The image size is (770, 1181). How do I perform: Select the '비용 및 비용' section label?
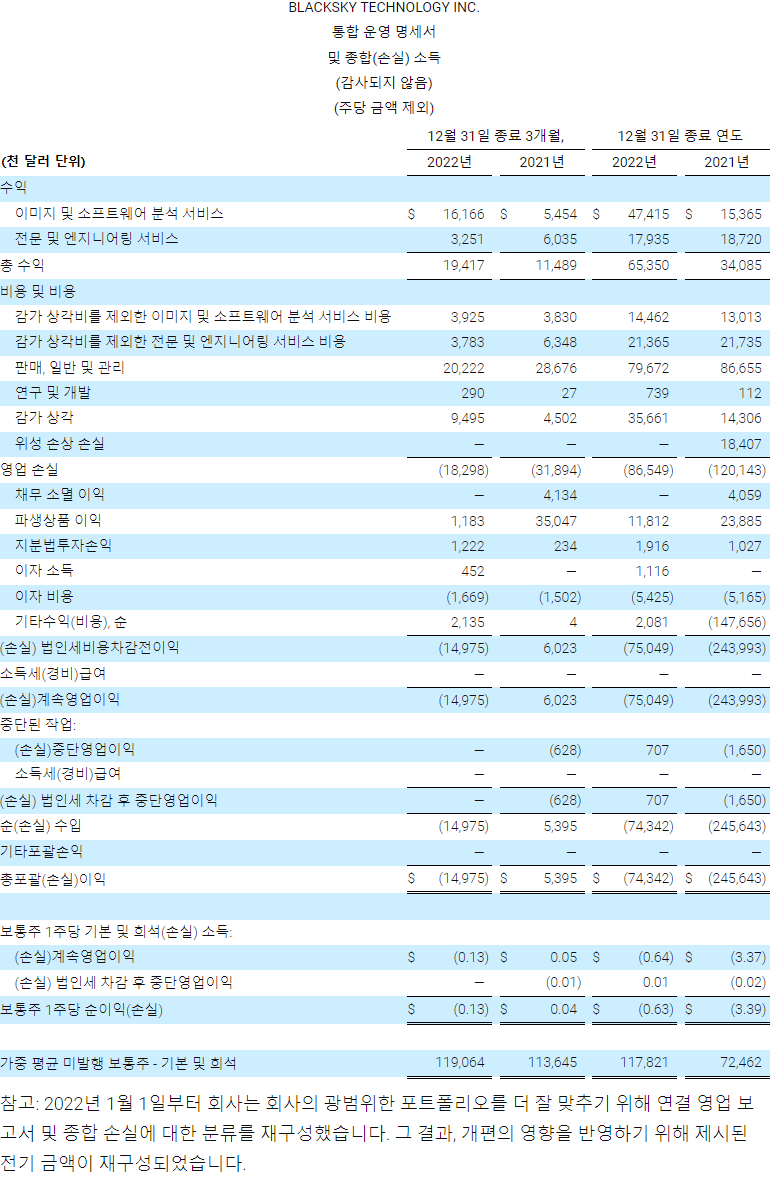38,291
